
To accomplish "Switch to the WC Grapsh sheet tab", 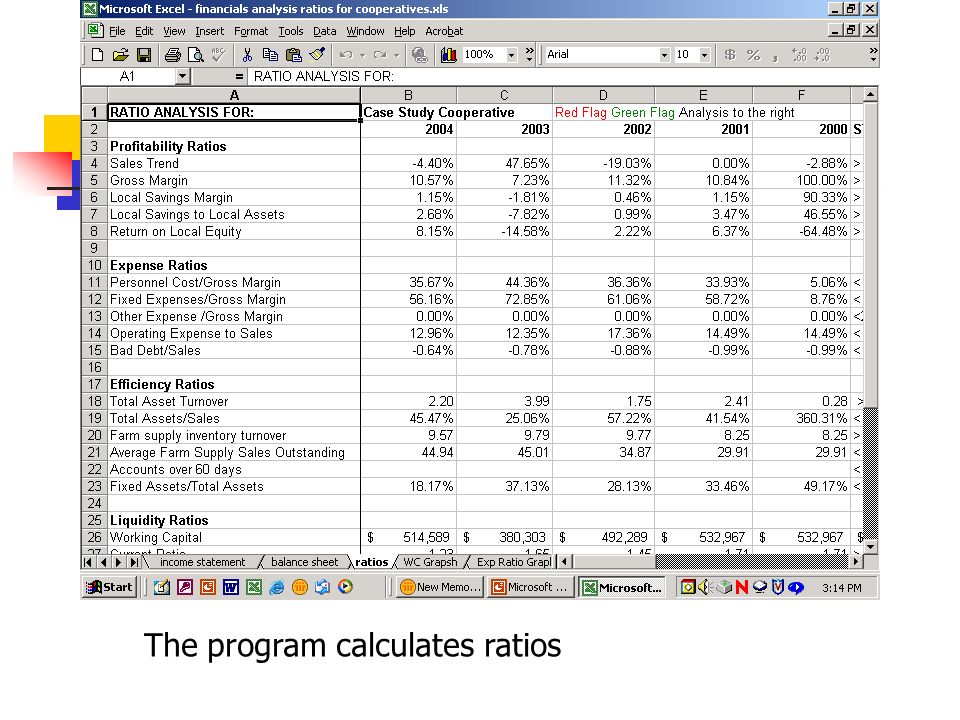I will tap(430, 562).
